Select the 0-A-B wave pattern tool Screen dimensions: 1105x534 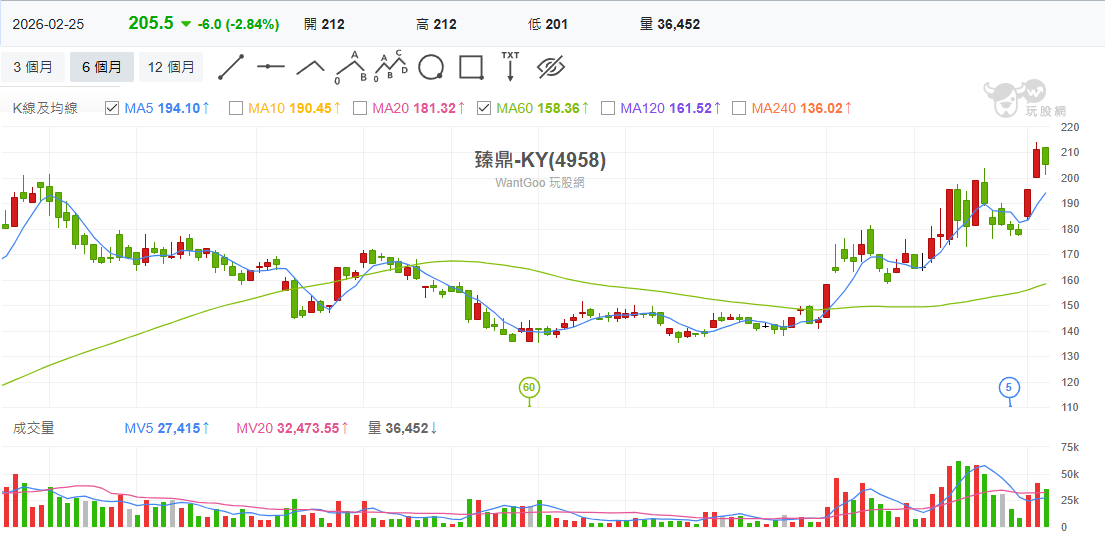point(350,67)
